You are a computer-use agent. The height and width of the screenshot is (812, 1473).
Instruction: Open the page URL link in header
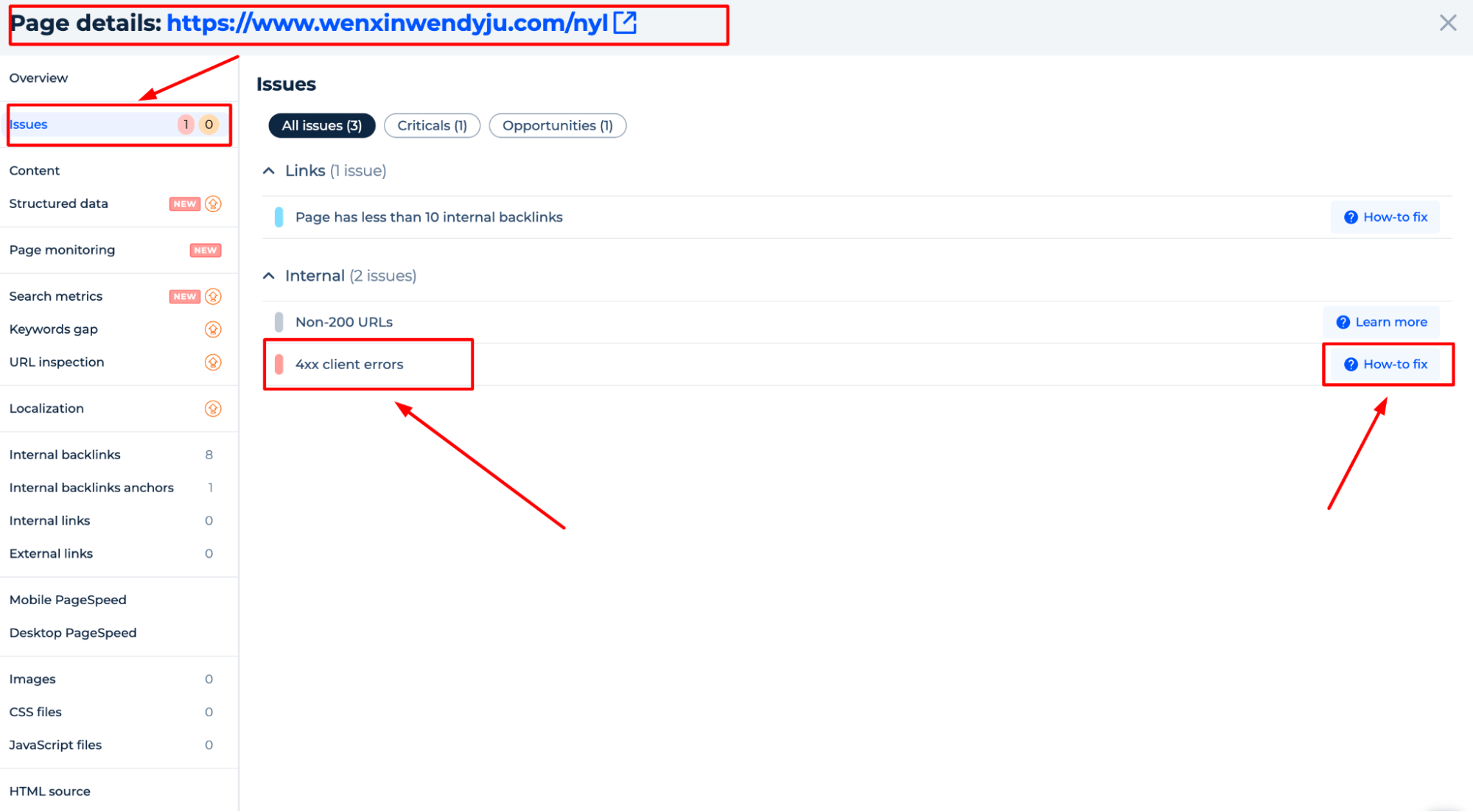[388, 23]
